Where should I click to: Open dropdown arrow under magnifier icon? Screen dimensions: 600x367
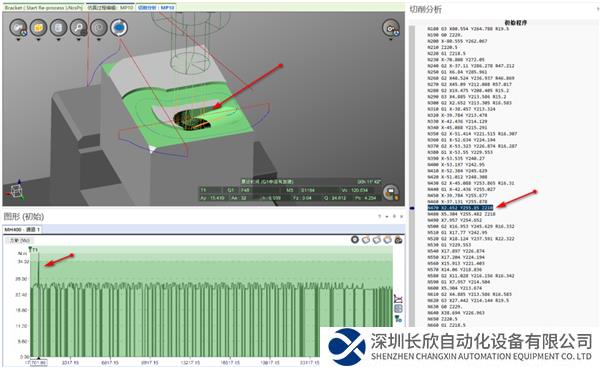[x=78, y=39]
